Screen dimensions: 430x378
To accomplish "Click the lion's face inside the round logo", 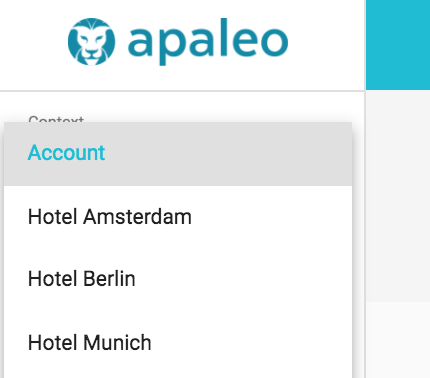I will pyautogui.click(x=91, y=43).
